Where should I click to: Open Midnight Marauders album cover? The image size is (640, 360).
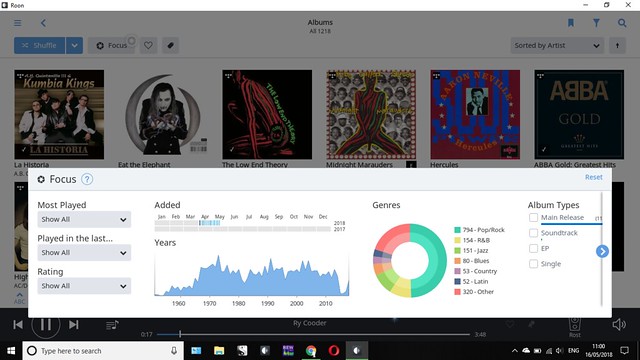click(371, 114)
